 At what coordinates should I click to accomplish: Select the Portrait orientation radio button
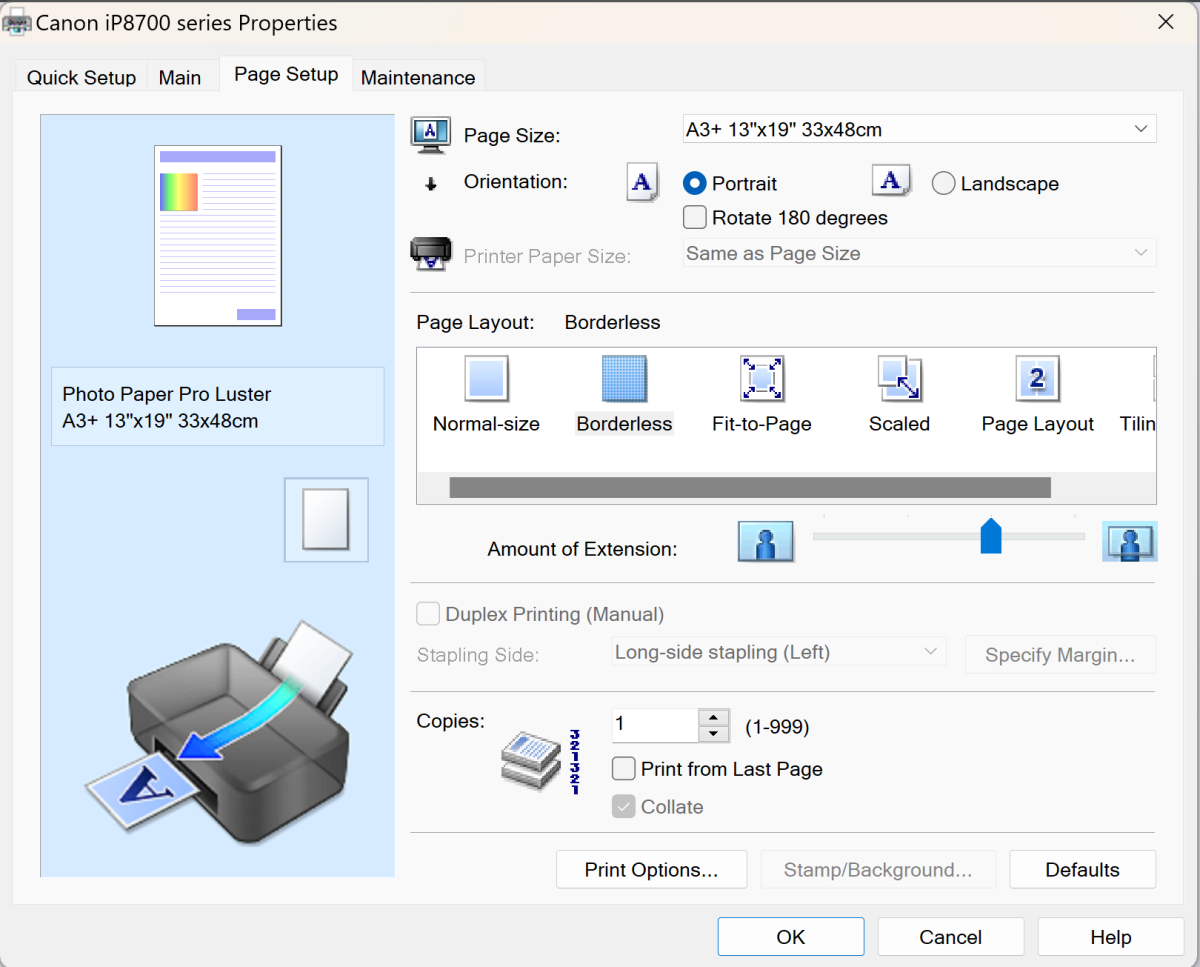(695, 184)
